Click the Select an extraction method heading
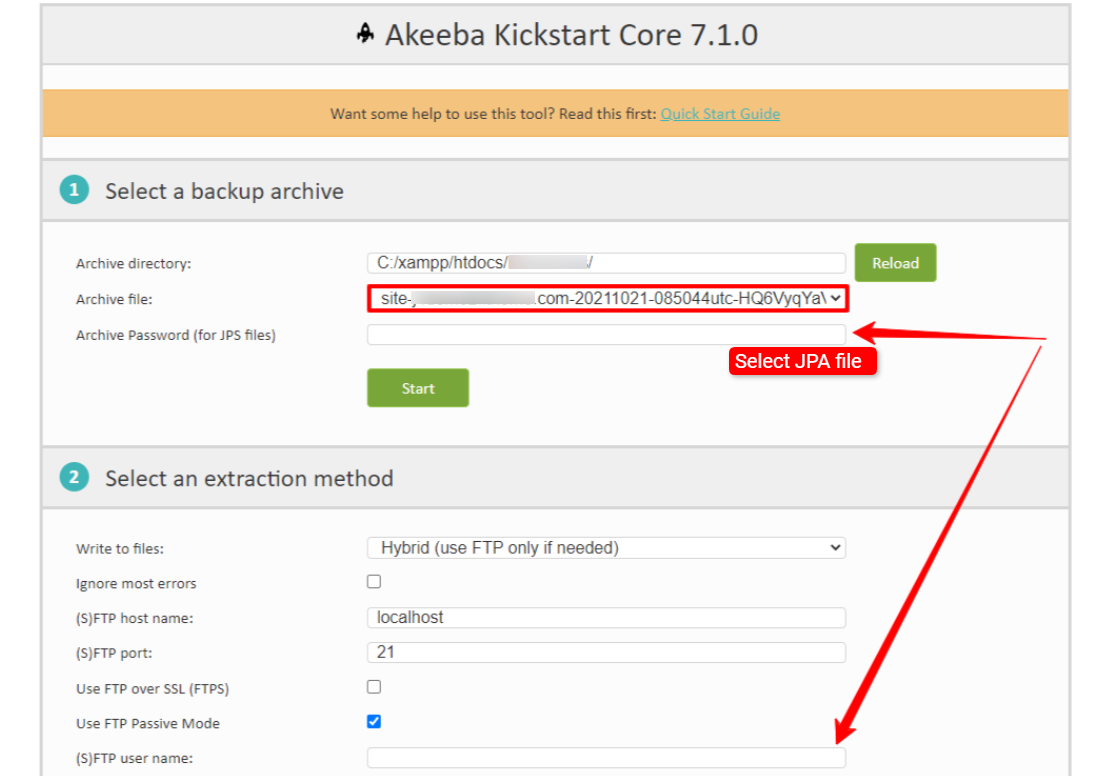Viewport: 1096px width, 776px height. [249, 478]
